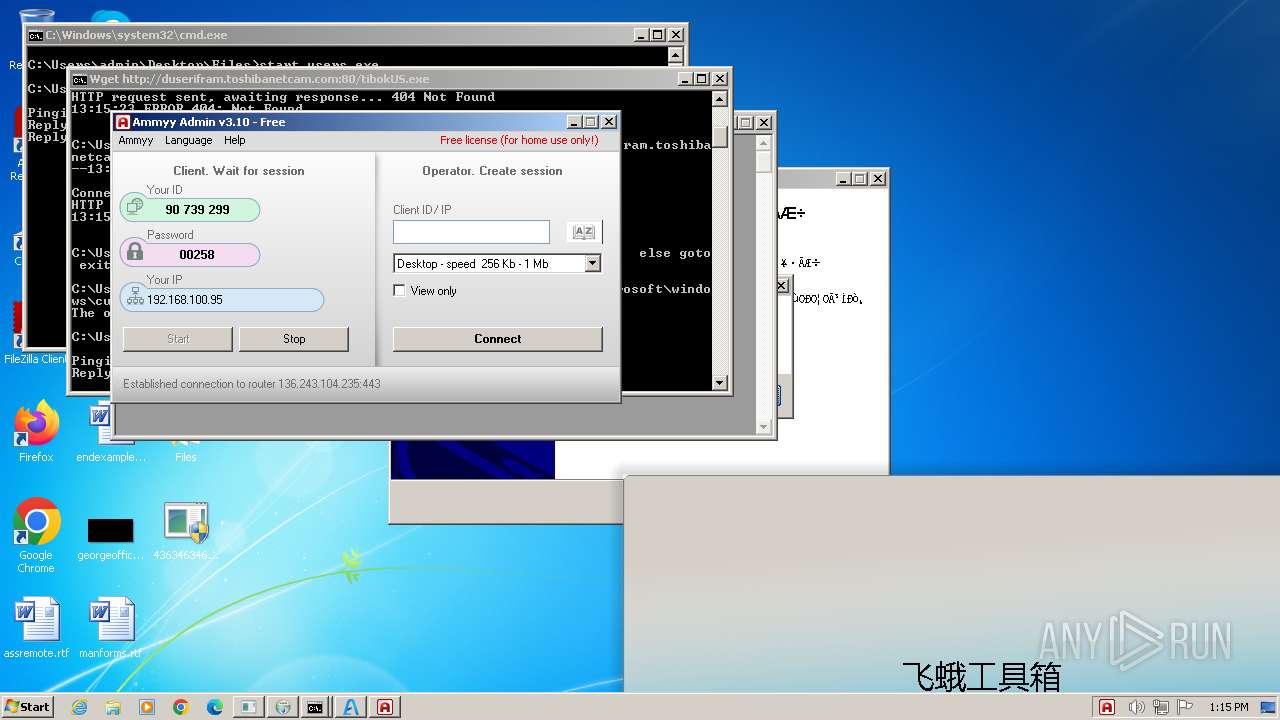Click the clock showing 1:15 PM
Image resolution: width=1280 pixels, height=720 pixels.
pyautogui.click(x=1228, y=707)
